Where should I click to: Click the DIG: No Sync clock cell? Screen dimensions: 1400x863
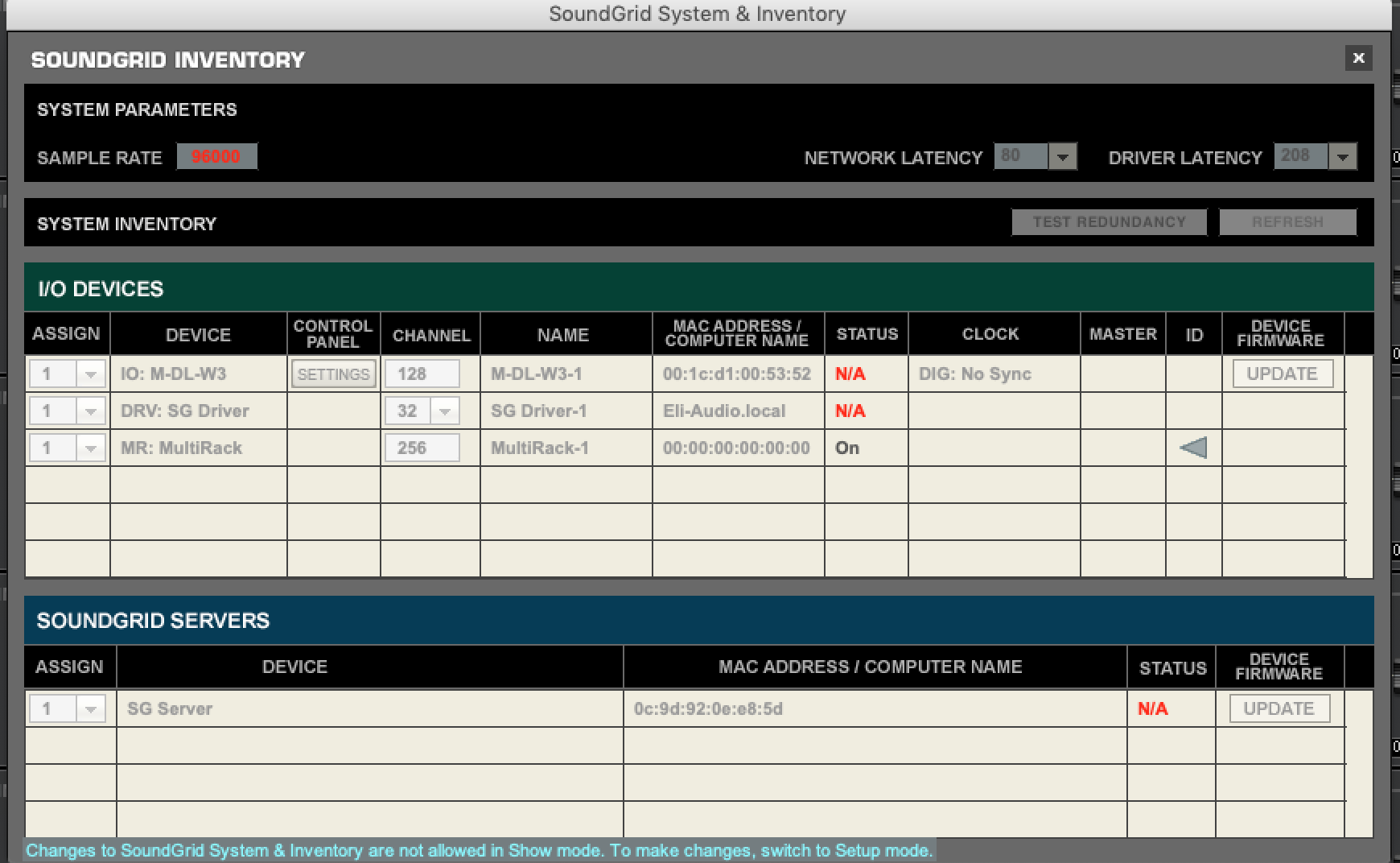tap(994, 374)
